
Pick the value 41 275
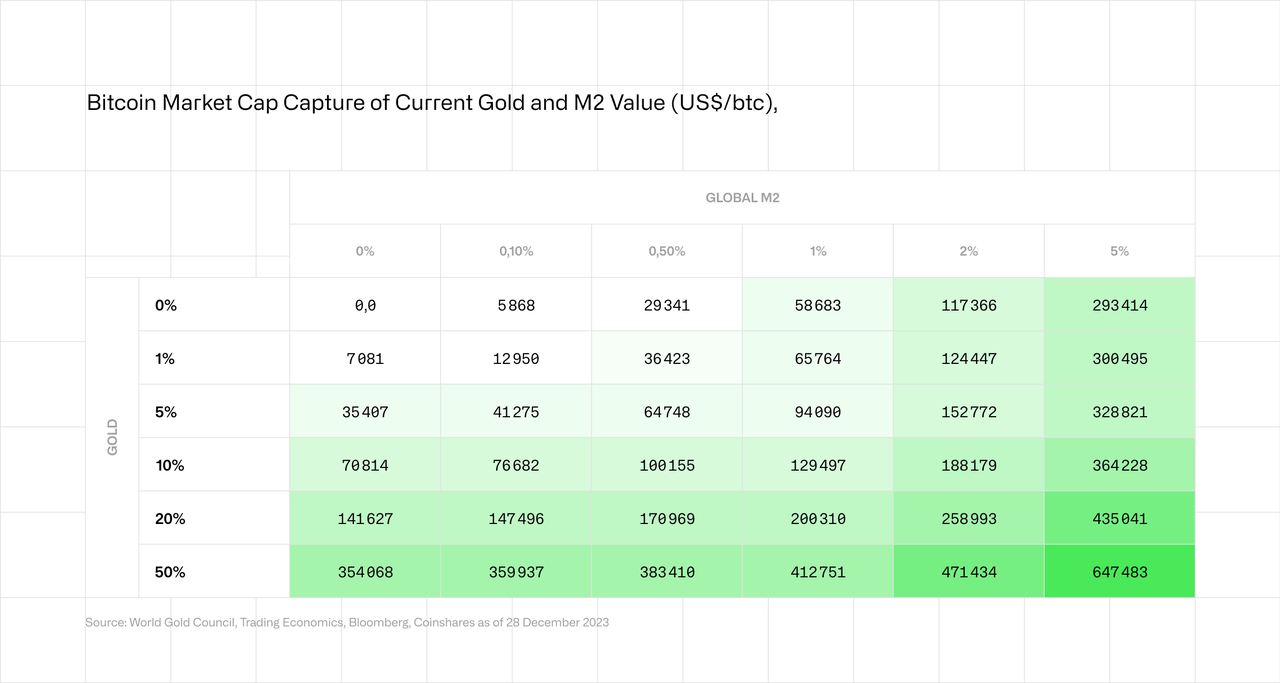pos(516,411)
